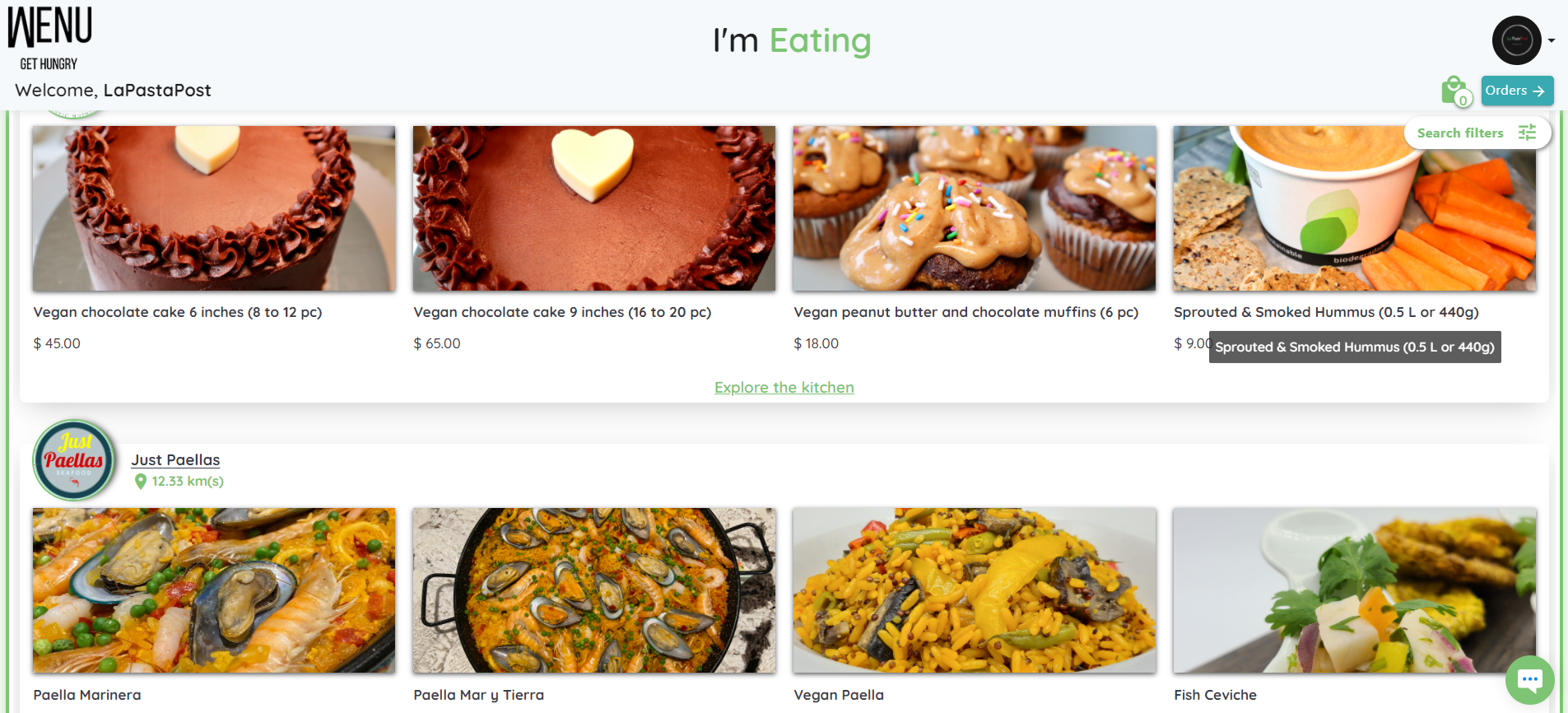Click the location pin beside 12.33 km(s)
The image size is (1568, 713).
pyautogui.click(x=141, y=482)
